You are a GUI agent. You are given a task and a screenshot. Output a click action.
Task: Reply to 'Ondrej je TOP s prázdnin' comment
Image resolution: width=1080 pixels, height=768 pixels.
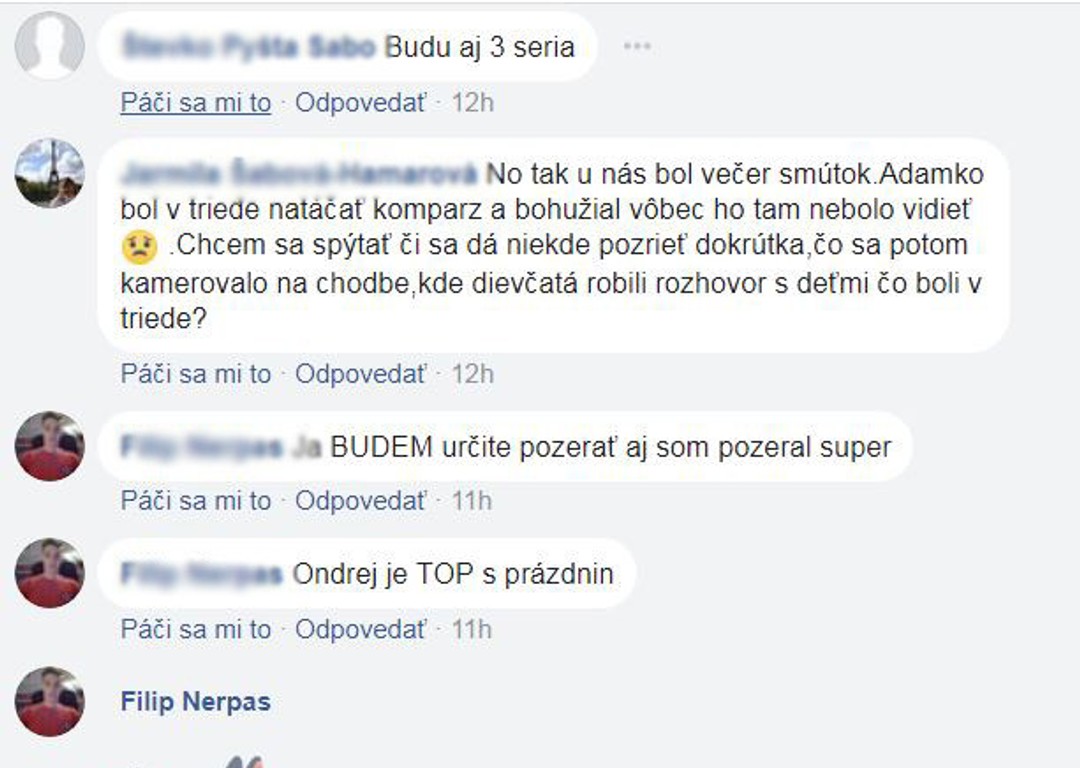[x=361, y=629]
